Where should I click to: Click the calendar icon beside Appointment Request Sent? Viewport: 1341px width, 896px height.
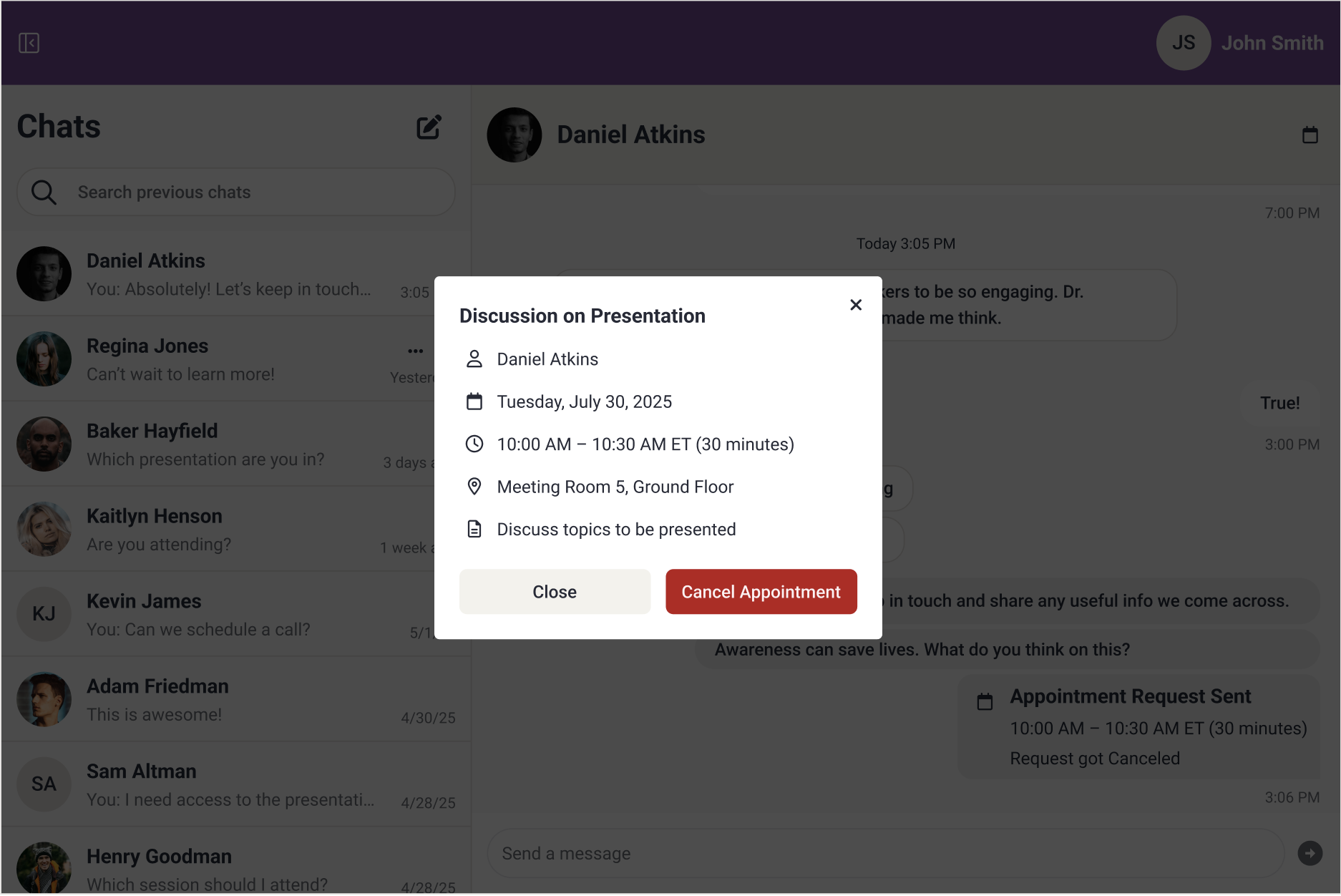985,700
